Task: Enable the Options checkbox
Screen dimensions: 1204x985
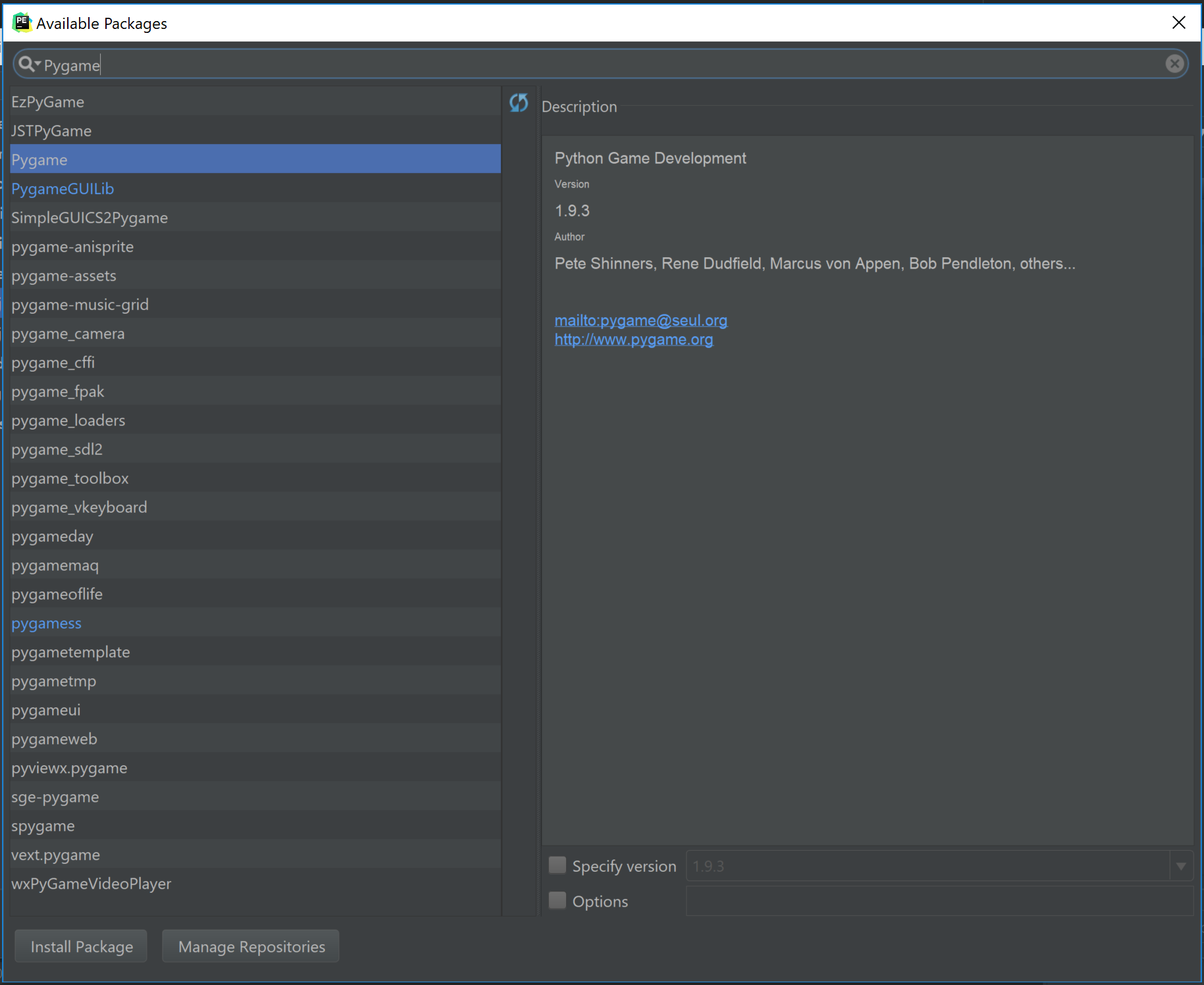Action: coord(558,899)
